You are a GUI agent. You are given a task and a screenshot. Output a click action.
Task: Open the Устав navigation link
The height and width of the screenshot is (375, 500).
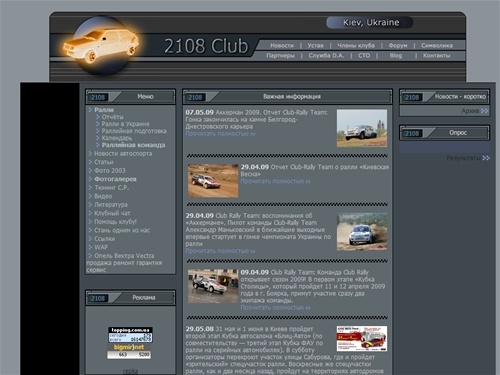coord(315,45)
